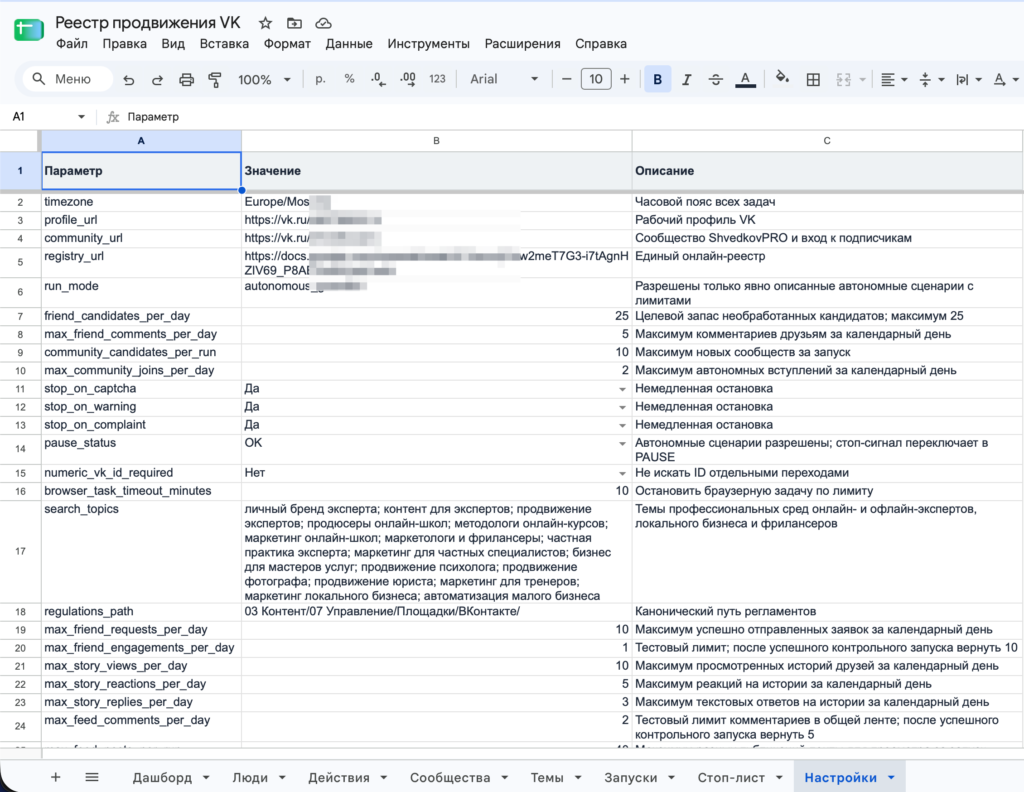Check cloud save status icon
Screen dimensions: 1024x792
pyautogui.click(x=323, y=24)
